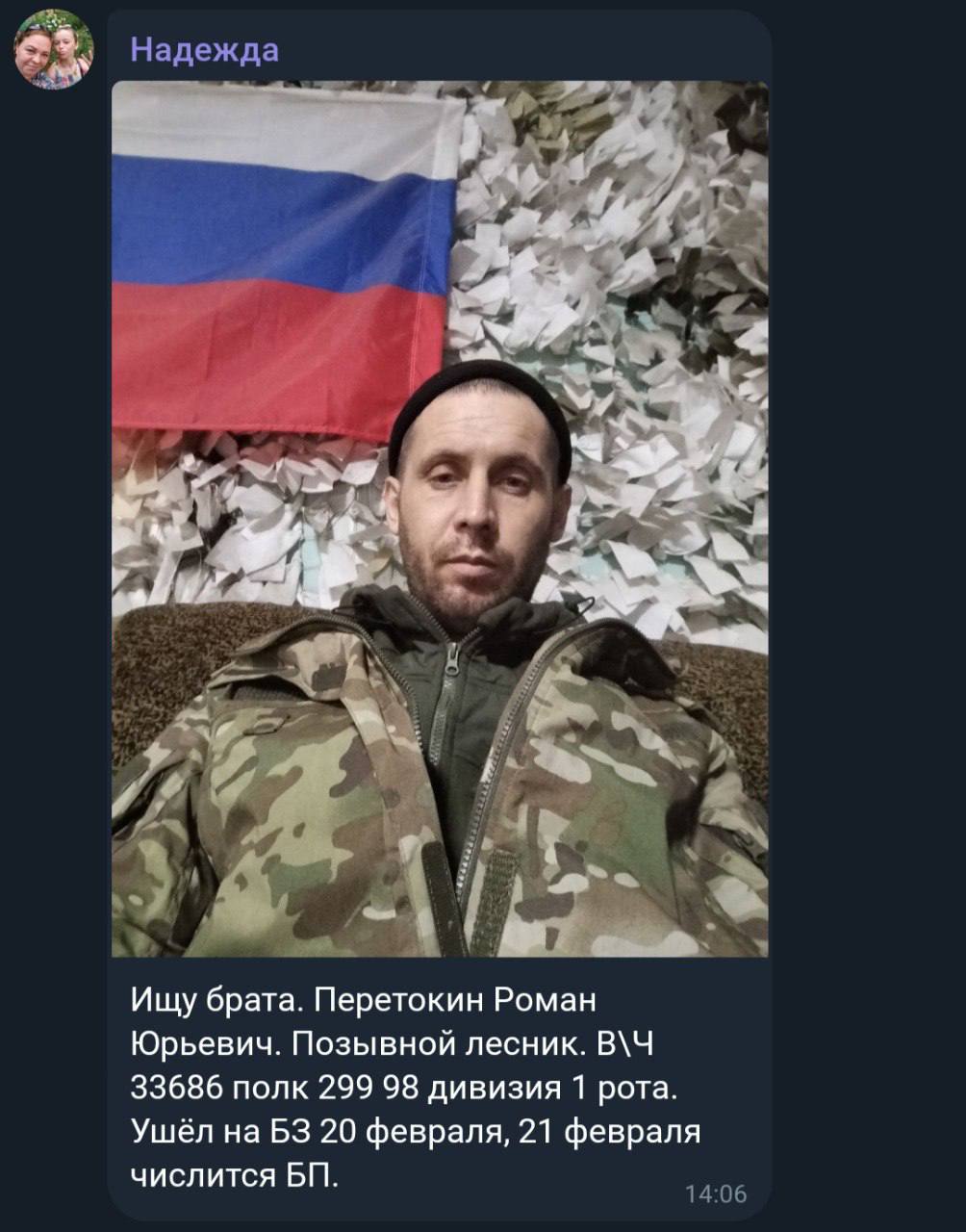Click "98 дивизия" in the message text
The width and height of the screenshot is (966, 1232).
(471, 1089)
